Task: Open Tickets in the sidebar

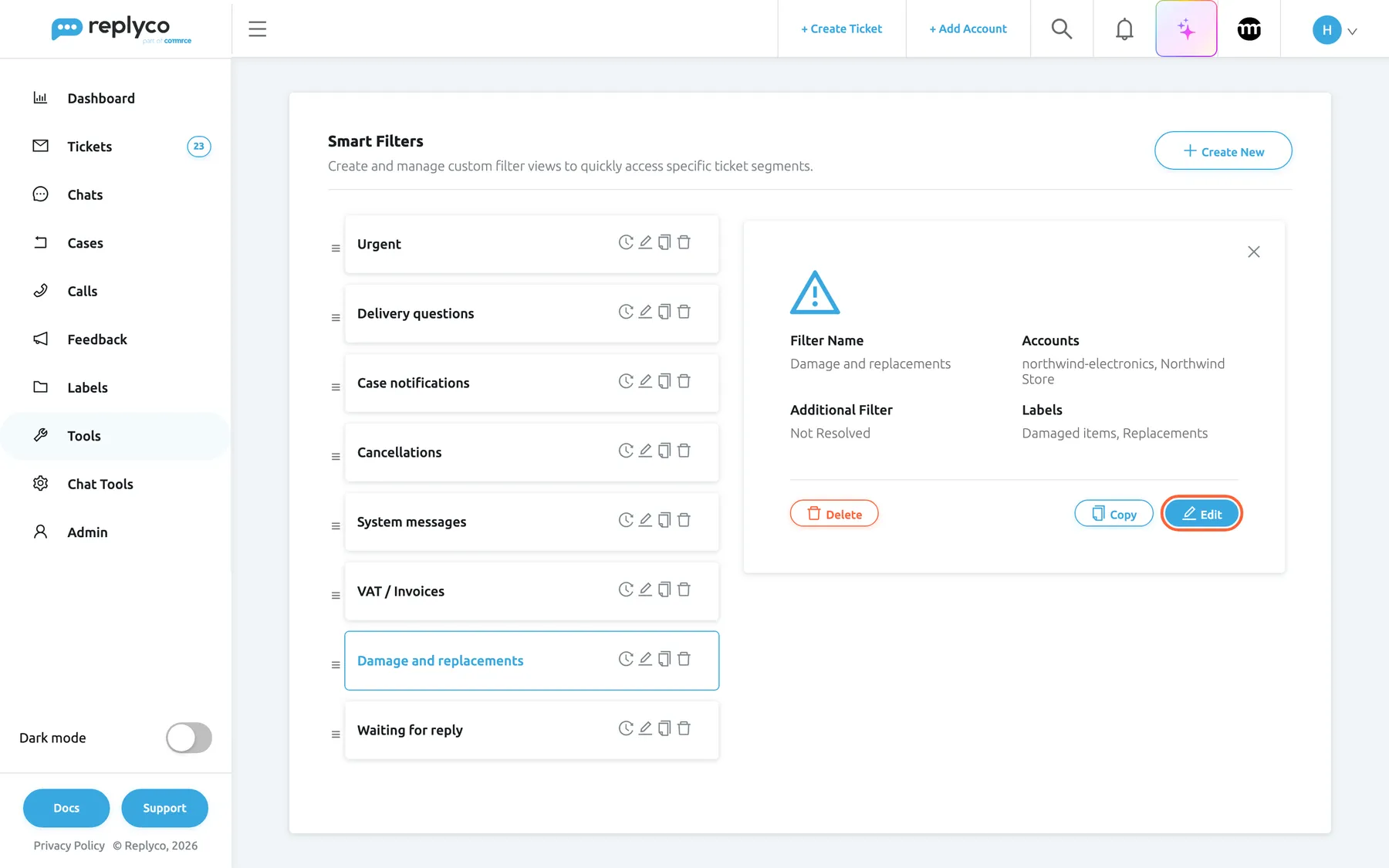Action: 90,147
